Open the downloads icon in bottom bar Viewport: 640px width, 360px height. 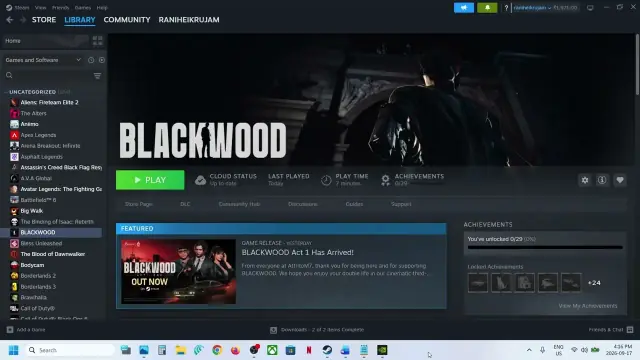(x=273, y=330)
